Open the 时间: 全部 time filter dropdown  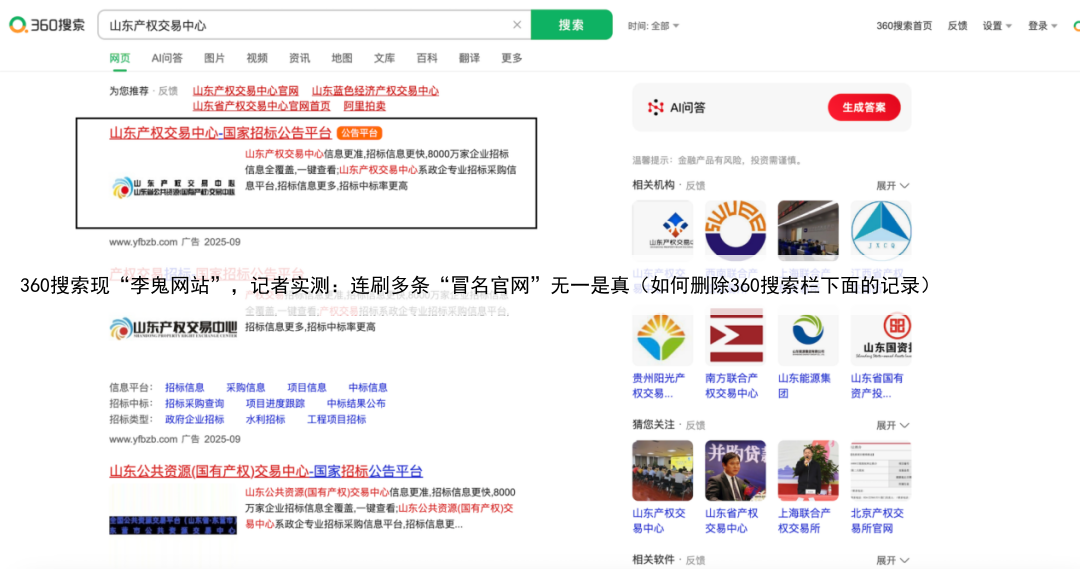click(x=653, y=26)
